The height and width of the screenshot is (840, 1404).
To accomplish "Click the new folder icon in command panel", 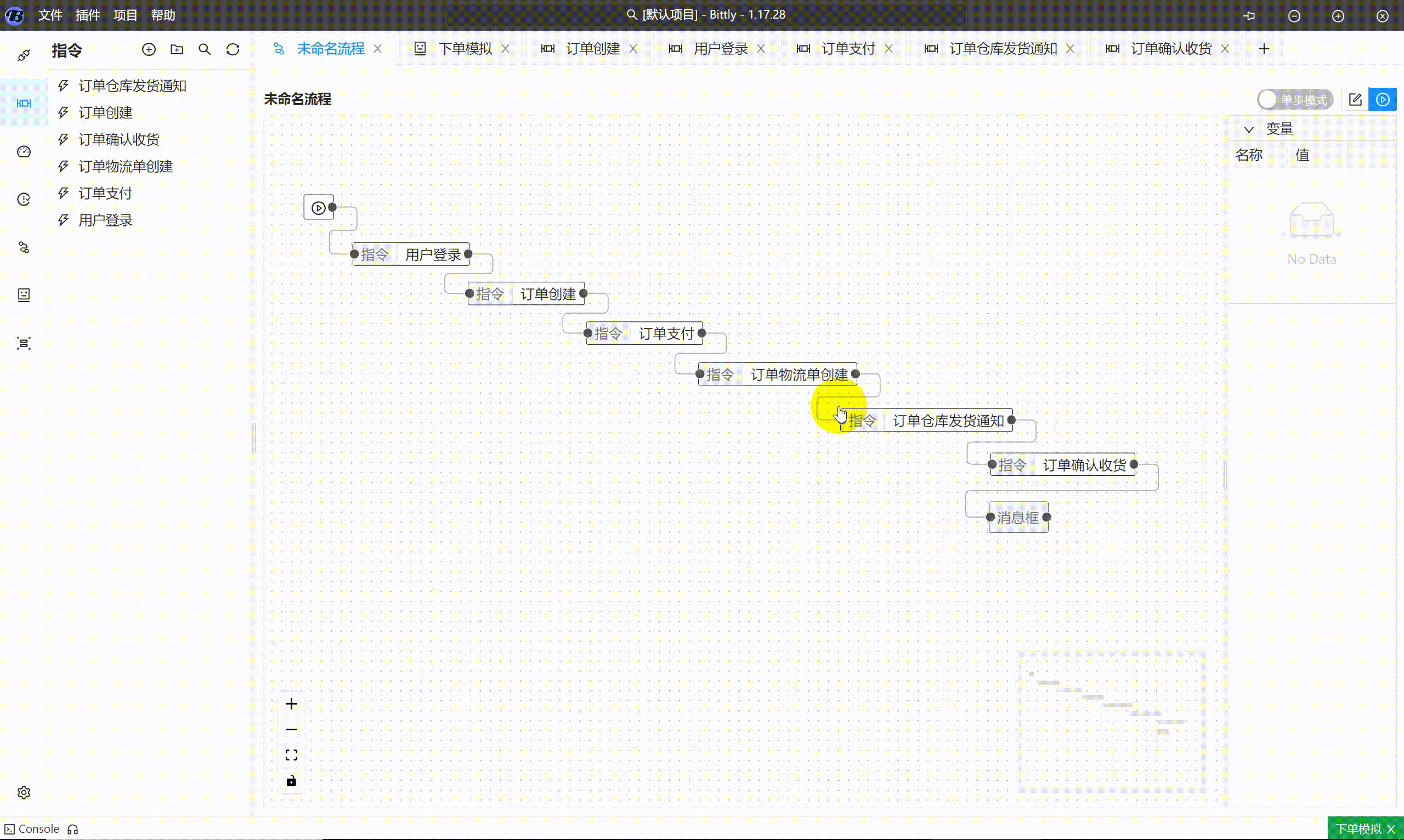I will pyautogui.click(x=177, y=50).
